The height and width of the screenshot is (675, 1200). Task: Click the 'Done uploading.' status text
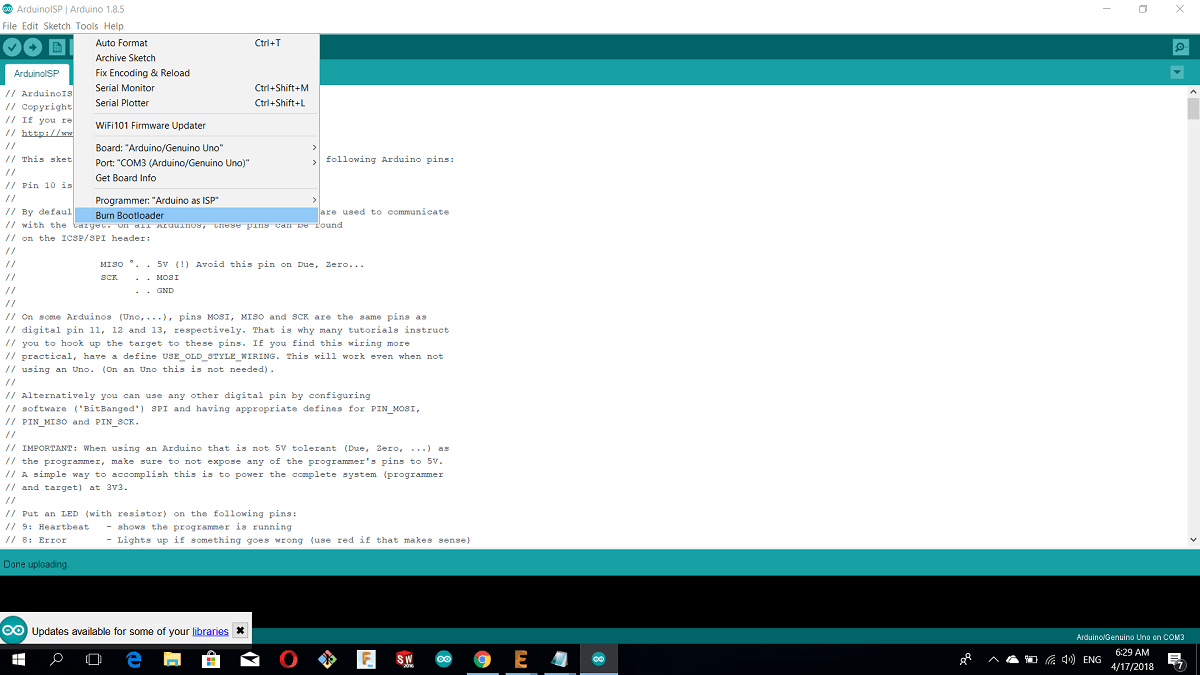click(36, 565)
